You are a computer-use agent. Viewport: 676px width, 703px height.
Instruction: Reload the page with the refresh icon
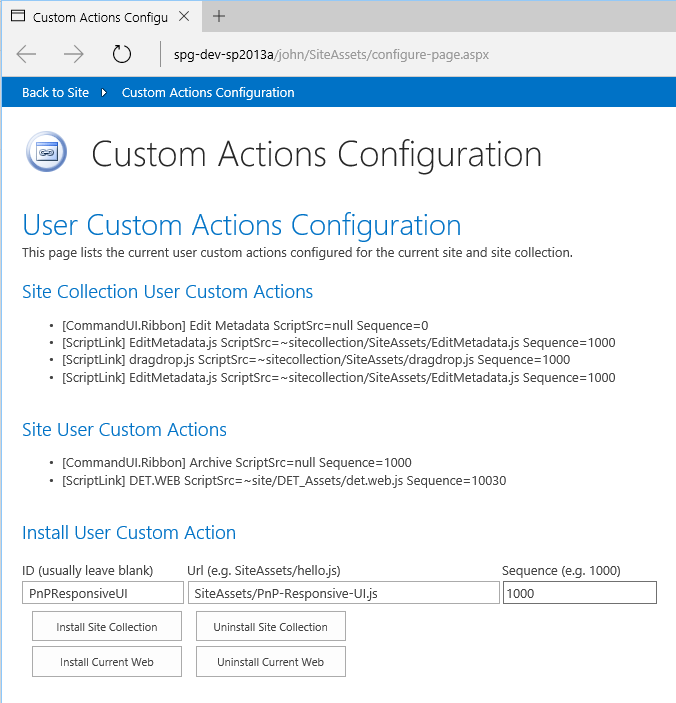coord(122,54)
